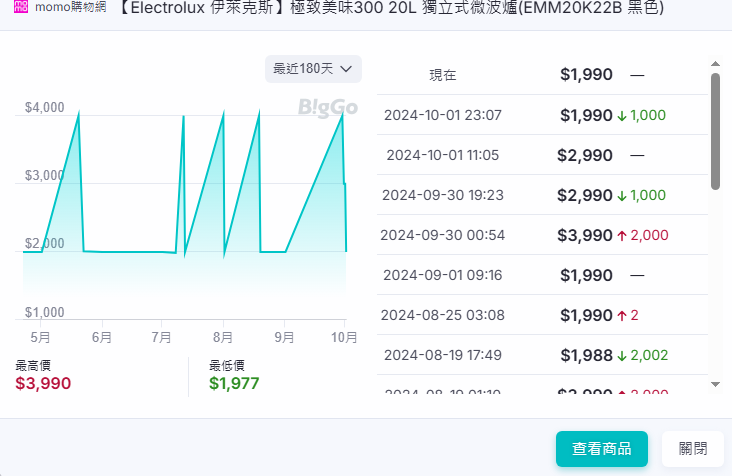Screen dimensions: 732x476
Task: Click the red up arrow for 2024-09-30 00:54
Action: click(622, 236)
